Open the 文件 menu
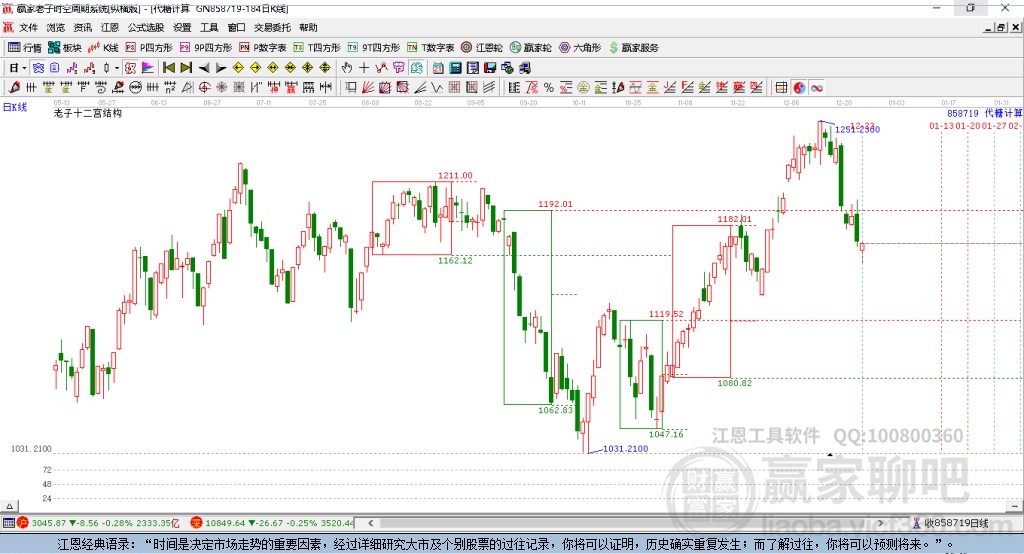Image resolution: width=1024 pixels, height=554 pixels. pyautogui.click(x=29, y=27)
